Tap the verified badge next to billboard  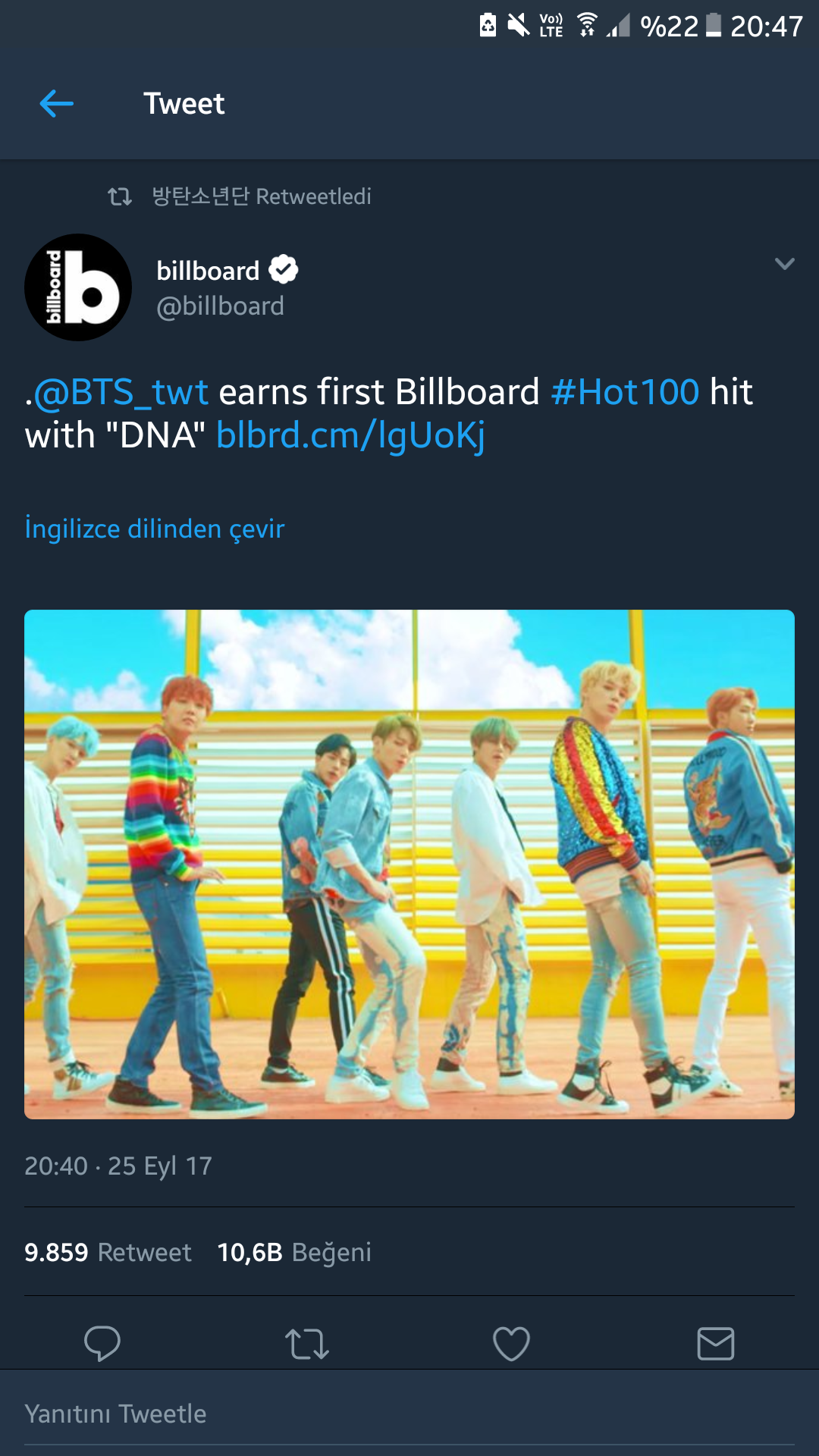[284, 269]
